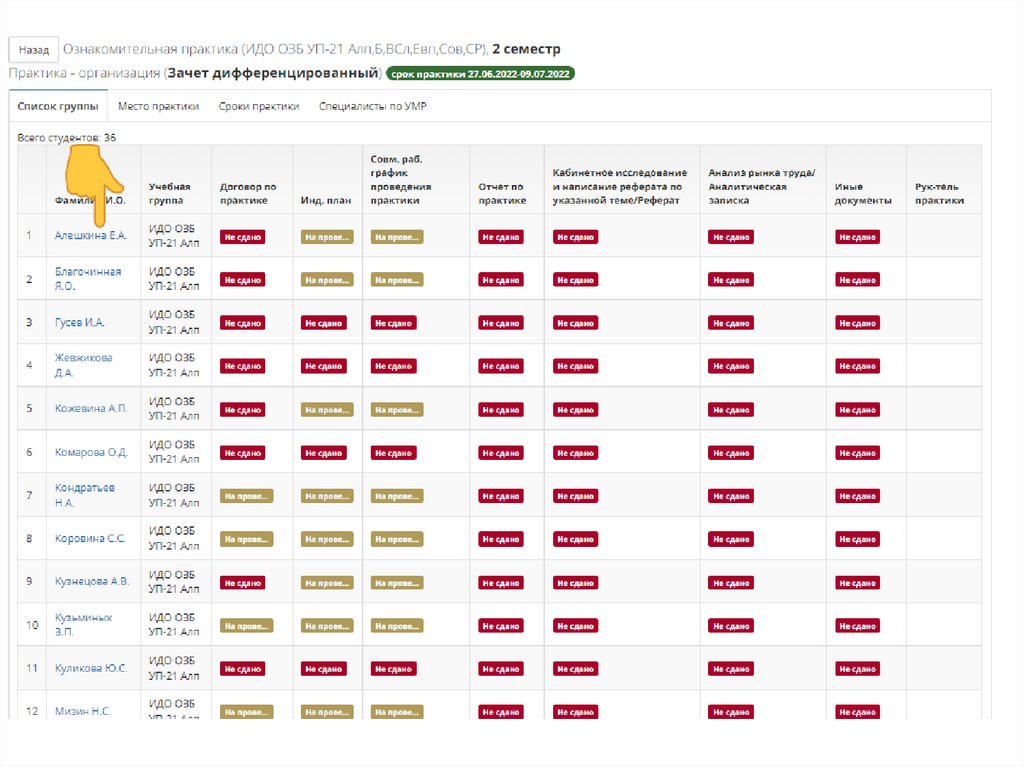
Task: Click Алешкина's Инд. план 'На прове...' badge
Action: [x=327, y=237]
